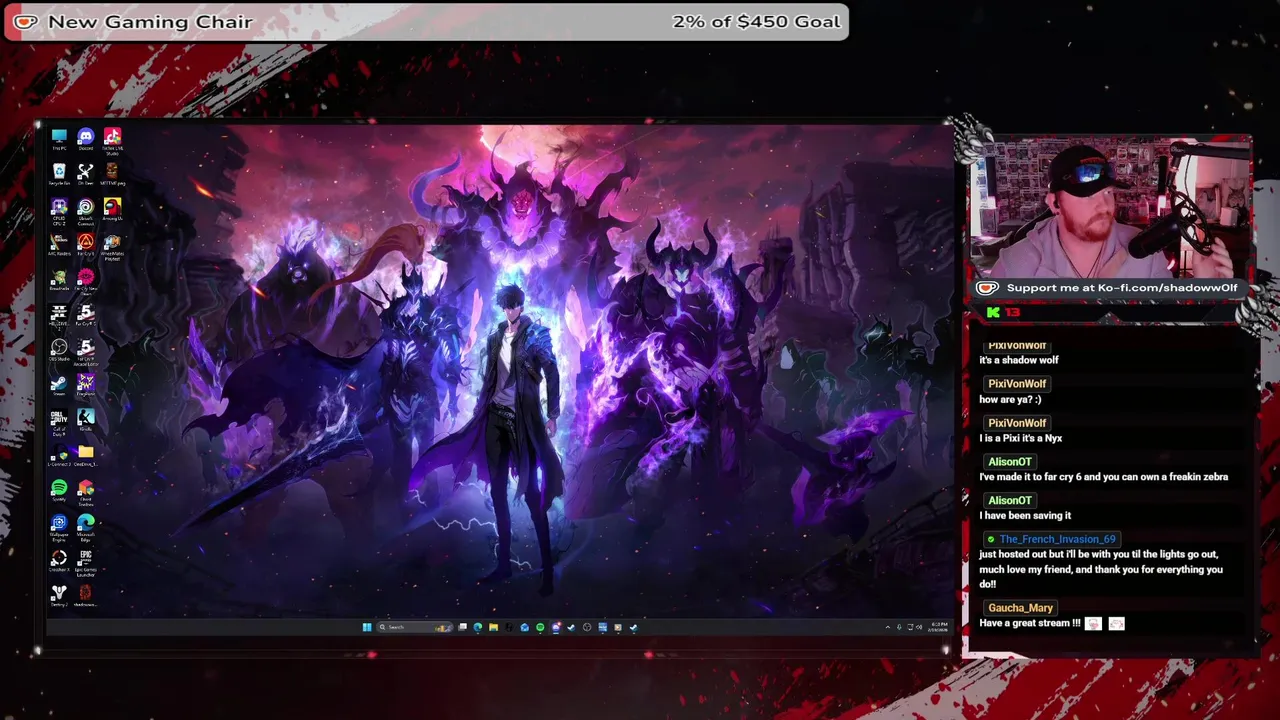The height and width of the screenshot is (720, 1280).
Task: Click chat message "it's a shadow wolf"
Action: click(1018, 360)
